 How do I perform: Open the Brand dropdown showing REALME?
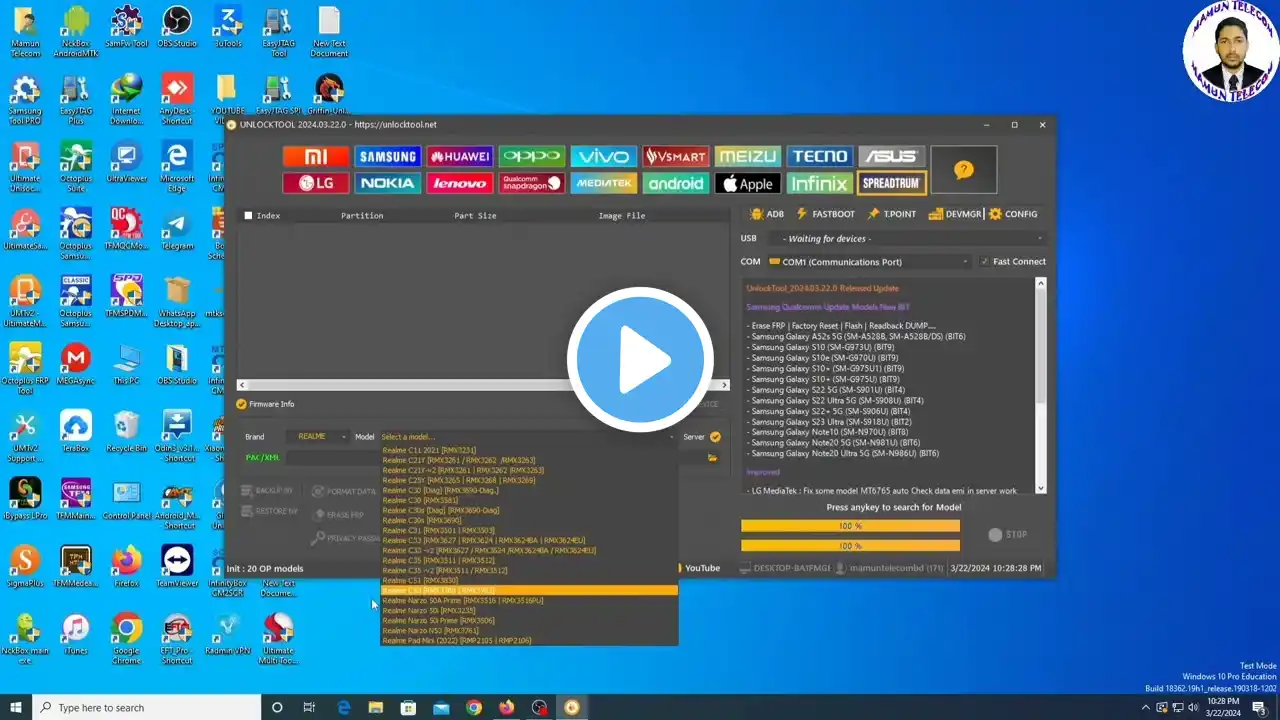click(318, 437)
